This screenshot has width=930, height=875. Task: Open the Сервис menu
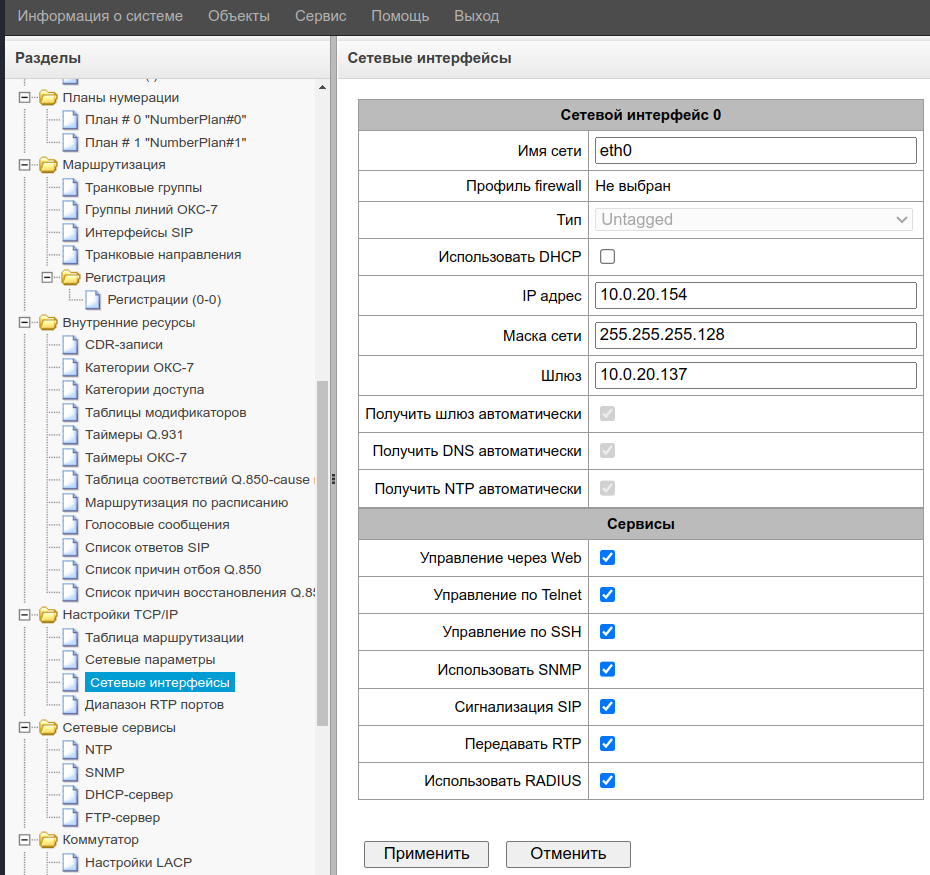(320, 16)
